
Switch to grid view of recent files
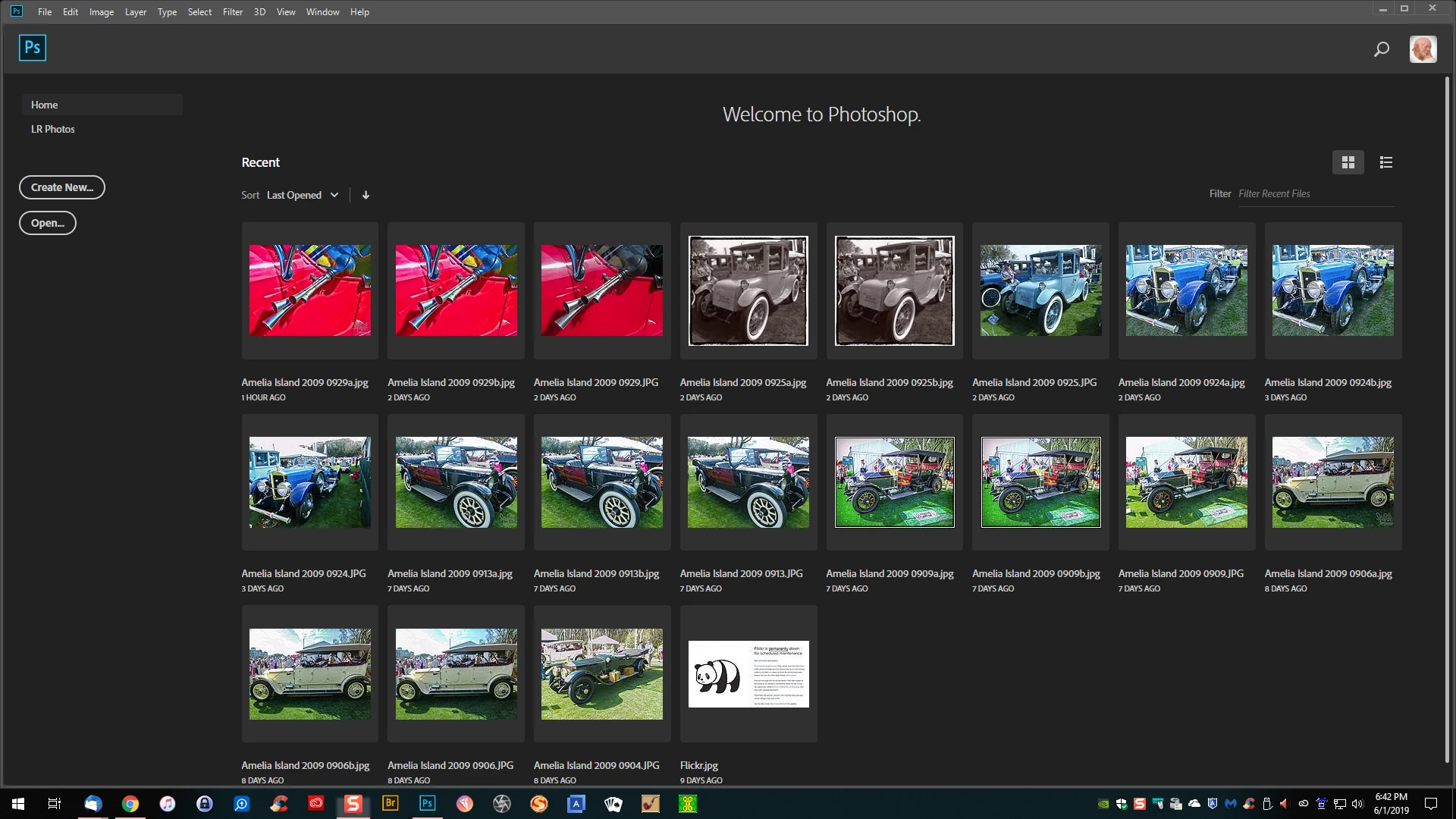click(x=1348, y=162)
